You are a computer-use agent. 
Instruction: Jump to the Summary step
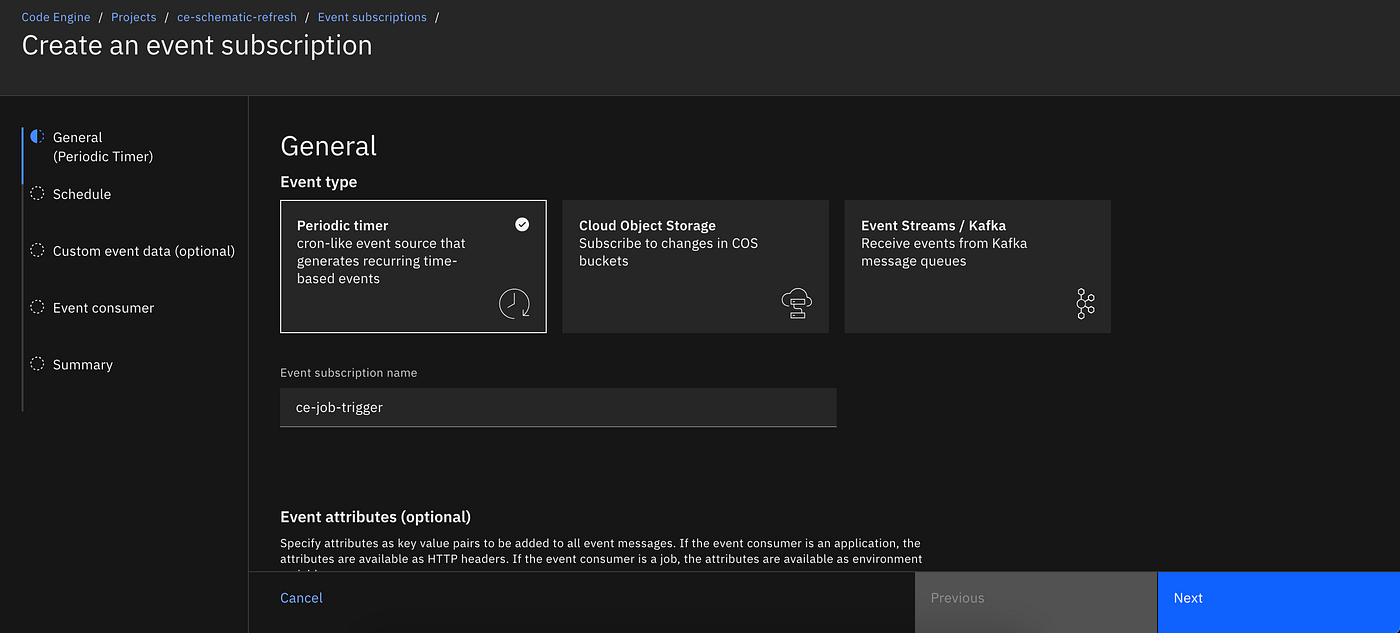point(83,365)
